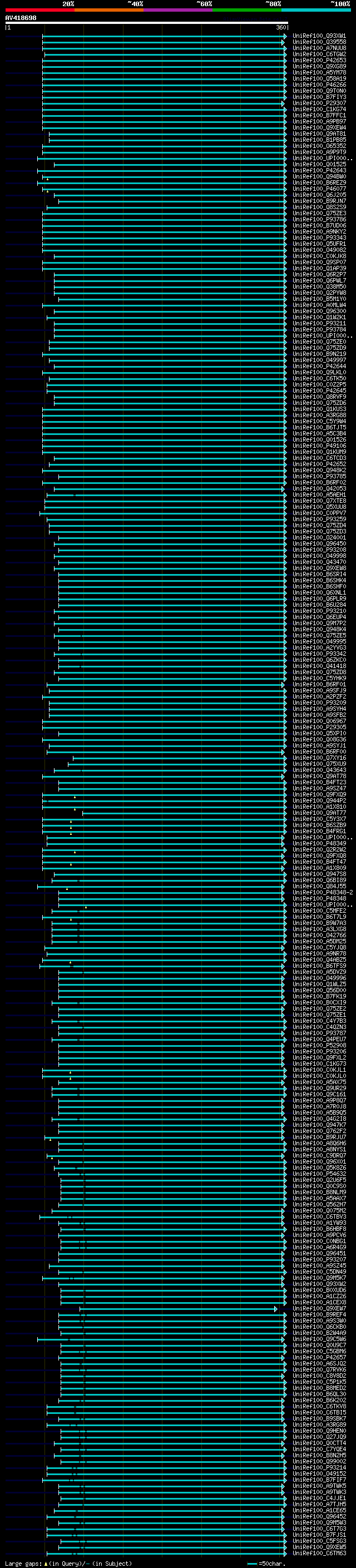Open the UniRef100_A5YM78 entry

(319, 72)
